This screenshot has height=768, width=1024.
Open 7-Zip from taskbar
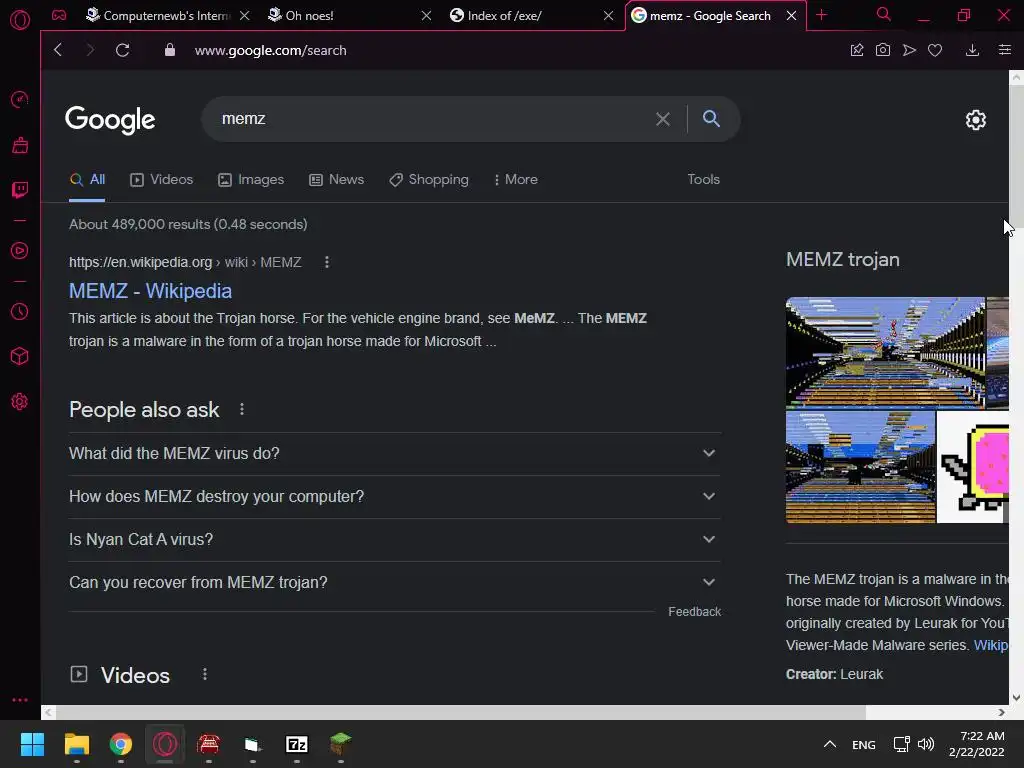[x=296, y=744]
